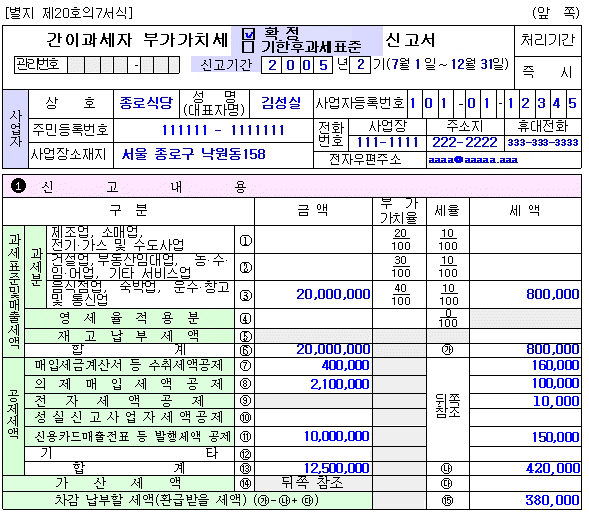The height and width of the screenshot is (512, 589).
Task: Select the 12,500,000 합계 amount
Action: click(x=337, y=468)
